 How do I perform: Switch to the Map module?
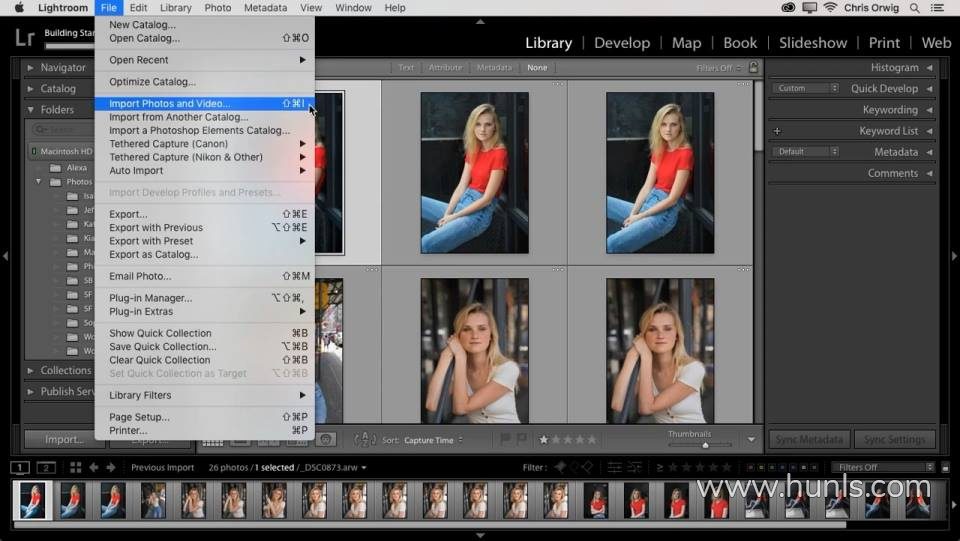(686, 43)
